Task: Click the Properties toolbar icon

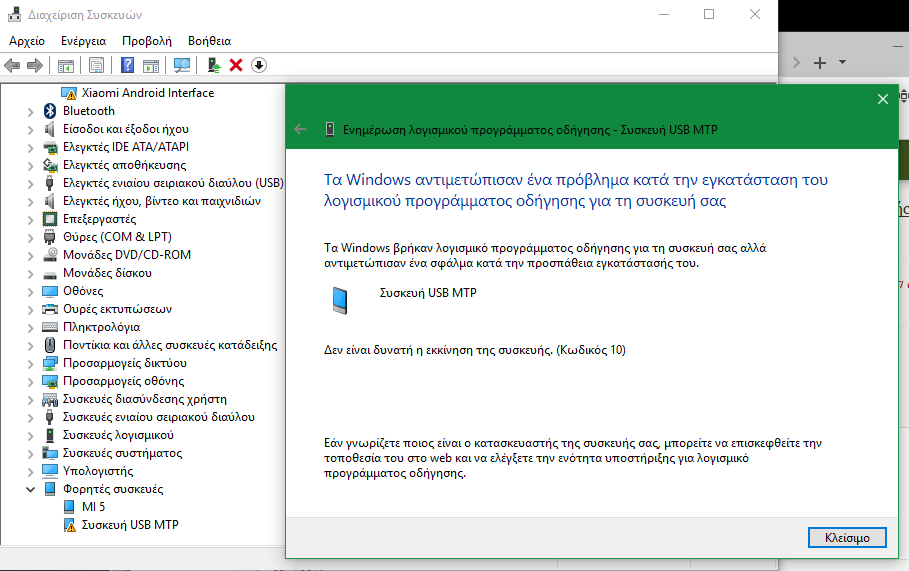Action: click(x=96, y=65)
